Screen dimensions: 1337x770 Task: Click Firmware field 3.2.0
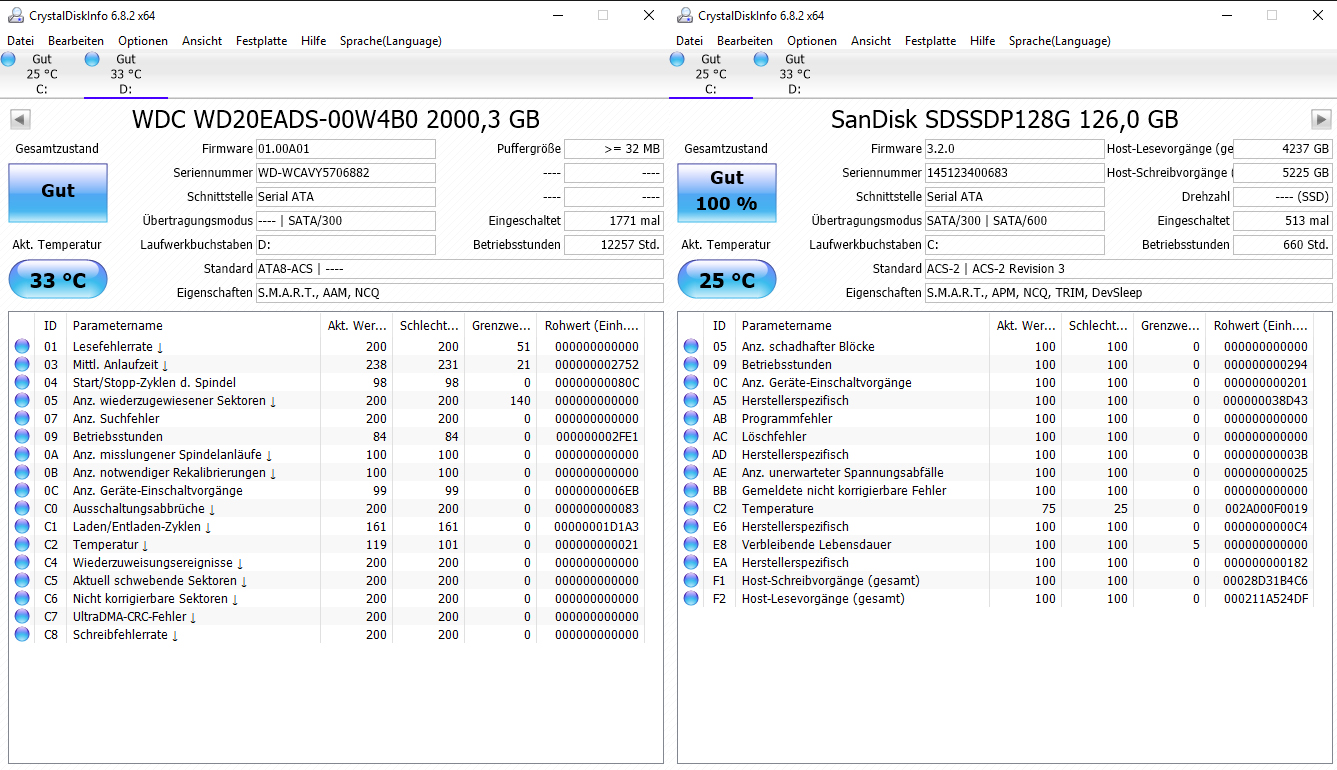coord(1014,149)
